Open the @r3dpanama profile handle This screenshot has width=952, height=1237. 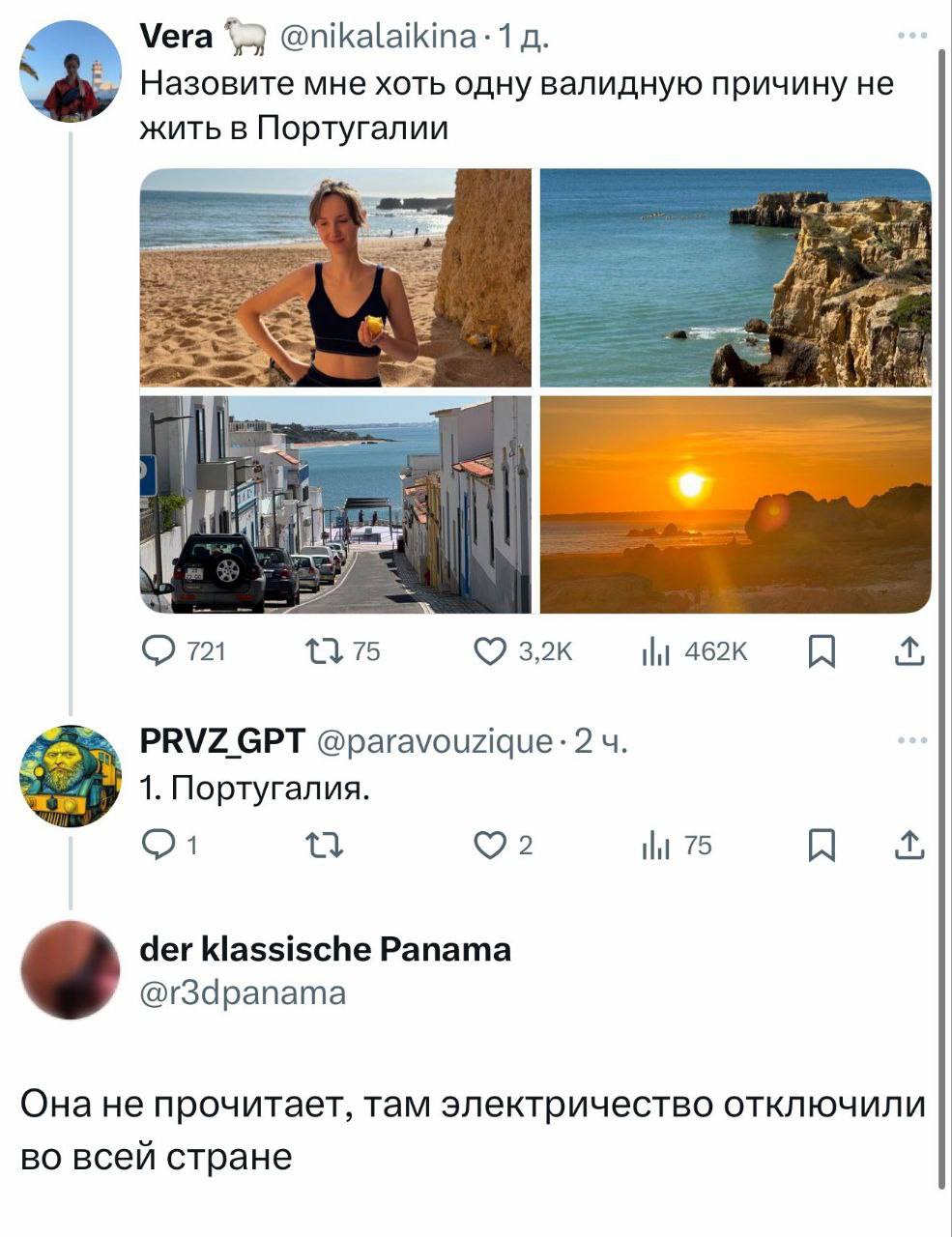[243, 992]
